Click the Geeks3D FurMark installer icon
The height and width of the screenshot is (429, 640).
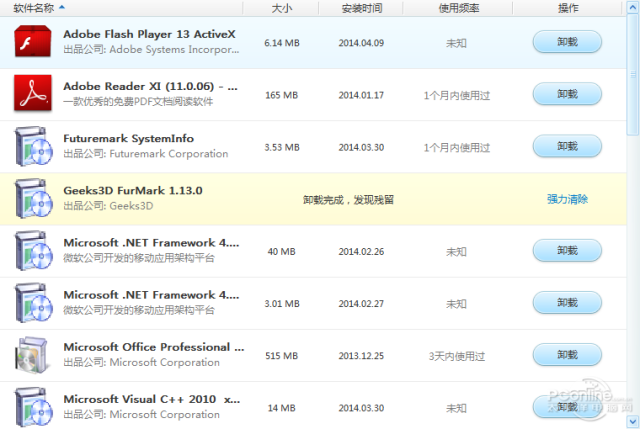point(33,198)
